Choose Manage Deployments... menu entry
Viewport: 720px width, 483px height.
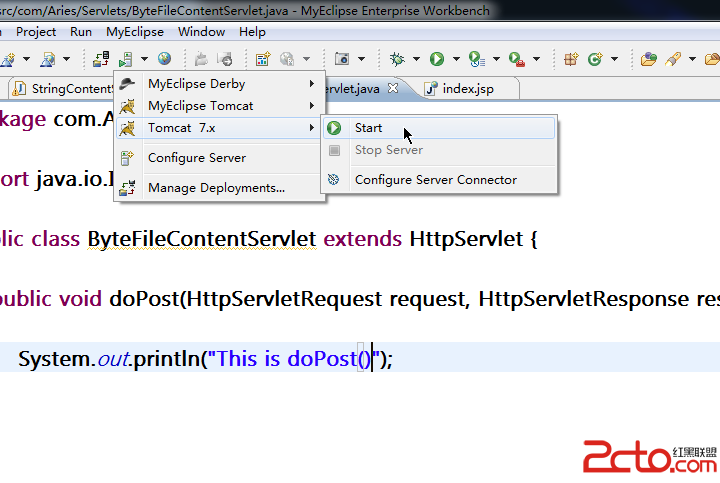219,188
